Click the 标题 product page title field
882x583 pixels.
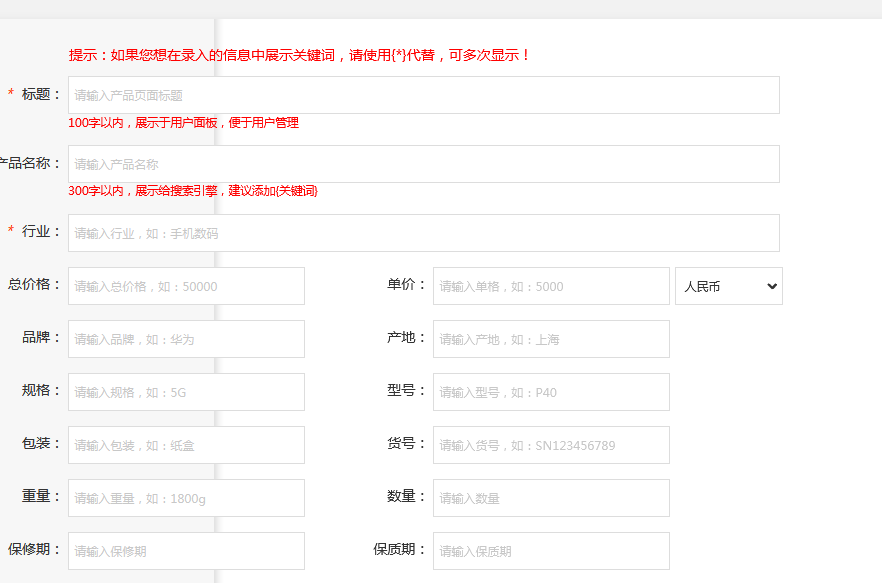coord(423,95)
